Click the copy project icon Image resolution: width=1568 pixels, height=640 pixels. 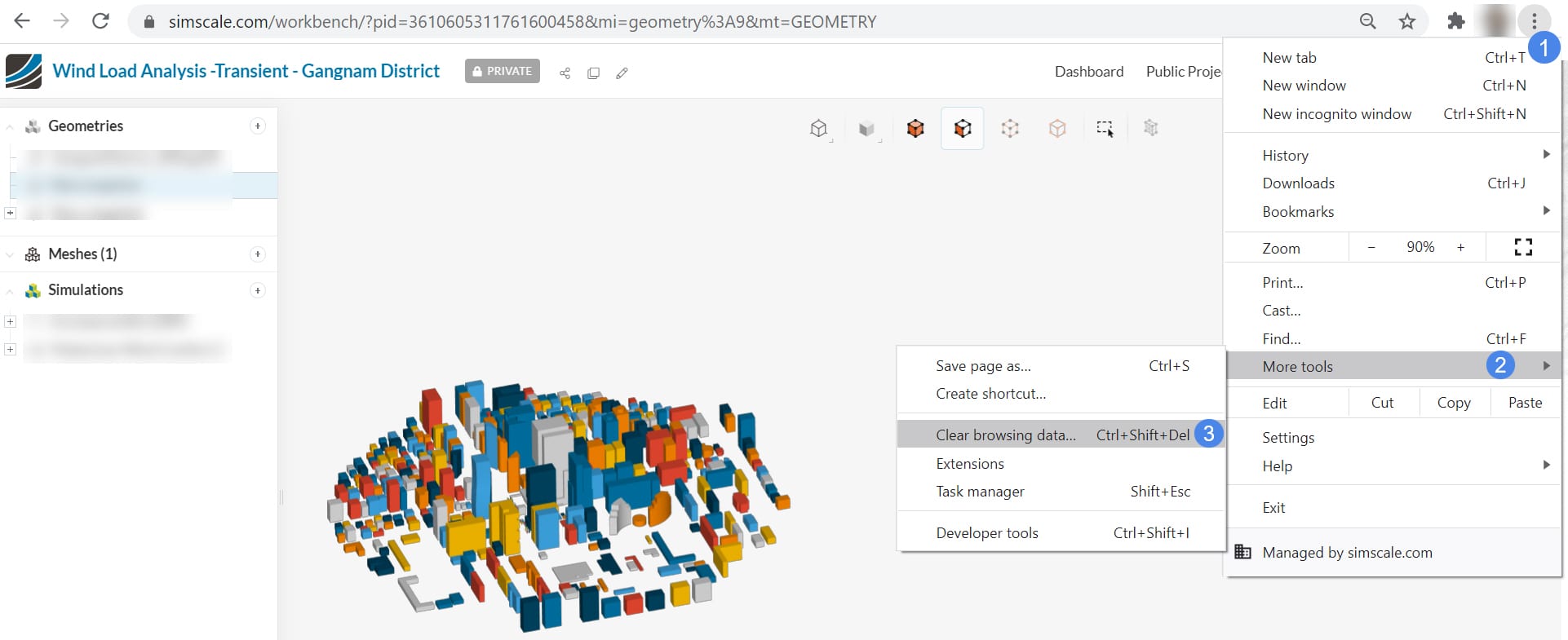click(593, 73)
